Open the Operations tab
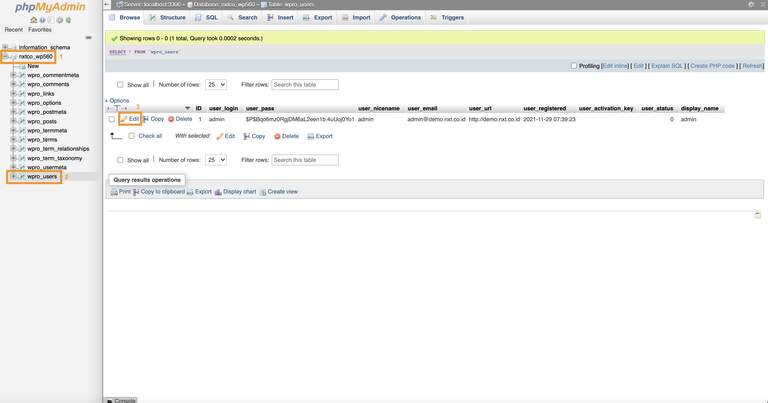This screenshot has height=403, width=768. 400,18
